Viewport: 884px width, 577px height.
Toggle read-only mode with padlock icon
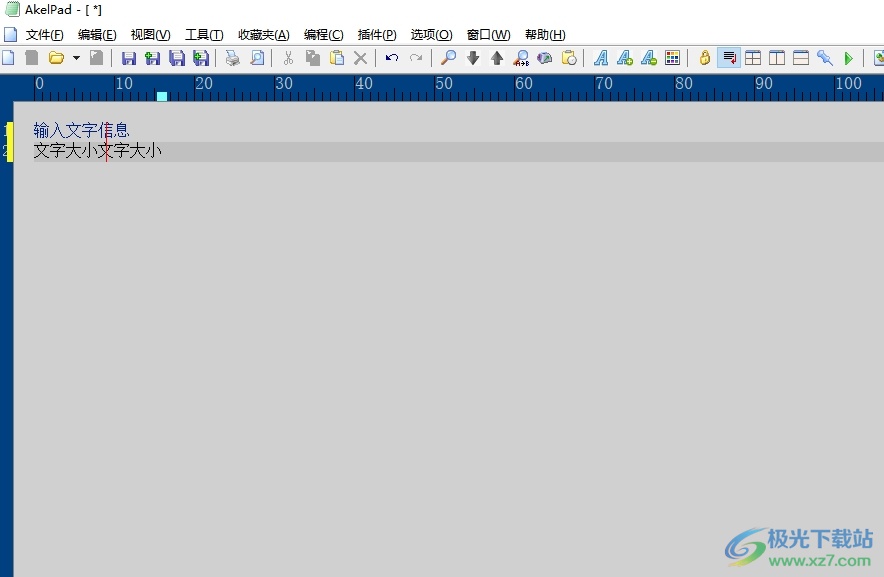point(705,58)
